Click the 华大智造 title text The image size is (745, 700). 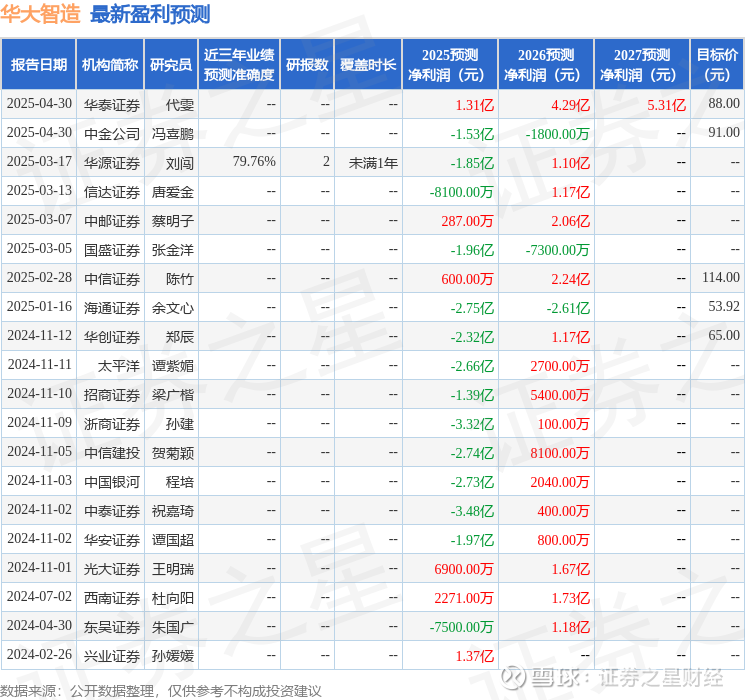(x=40, y=14)
